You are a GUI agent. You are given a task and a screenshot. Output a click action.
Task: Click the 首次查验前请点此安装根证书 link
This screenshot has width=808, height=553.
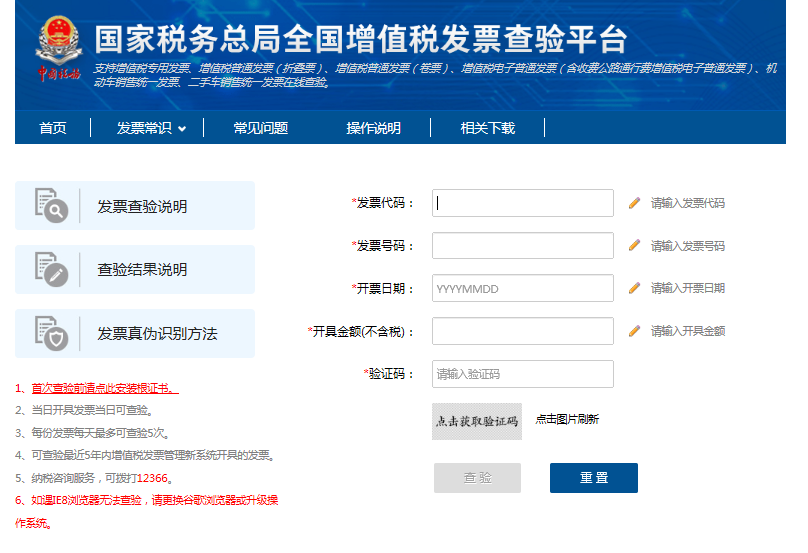click(x=105, y=388)
